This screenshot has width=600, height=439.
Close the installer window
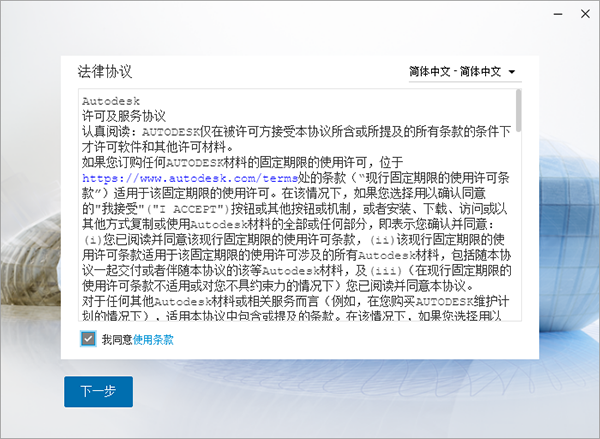coord(585,14)
